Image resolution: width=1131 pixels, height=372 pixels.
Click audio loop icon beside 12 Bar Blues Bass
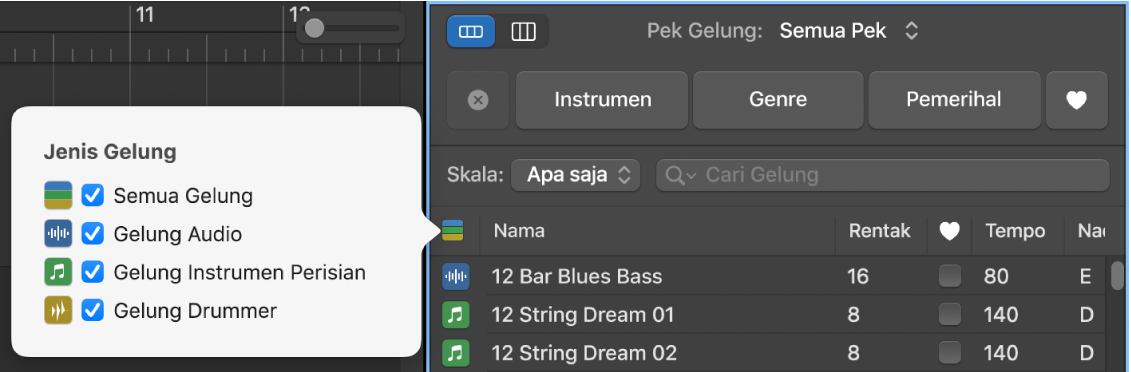456,276
